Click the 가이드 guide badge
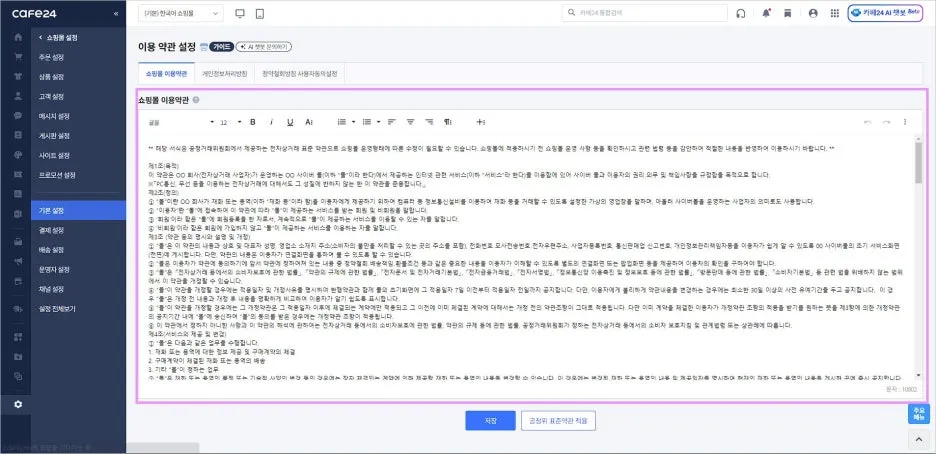This screenshot has height=454, width=936. [x=221, y=47]
